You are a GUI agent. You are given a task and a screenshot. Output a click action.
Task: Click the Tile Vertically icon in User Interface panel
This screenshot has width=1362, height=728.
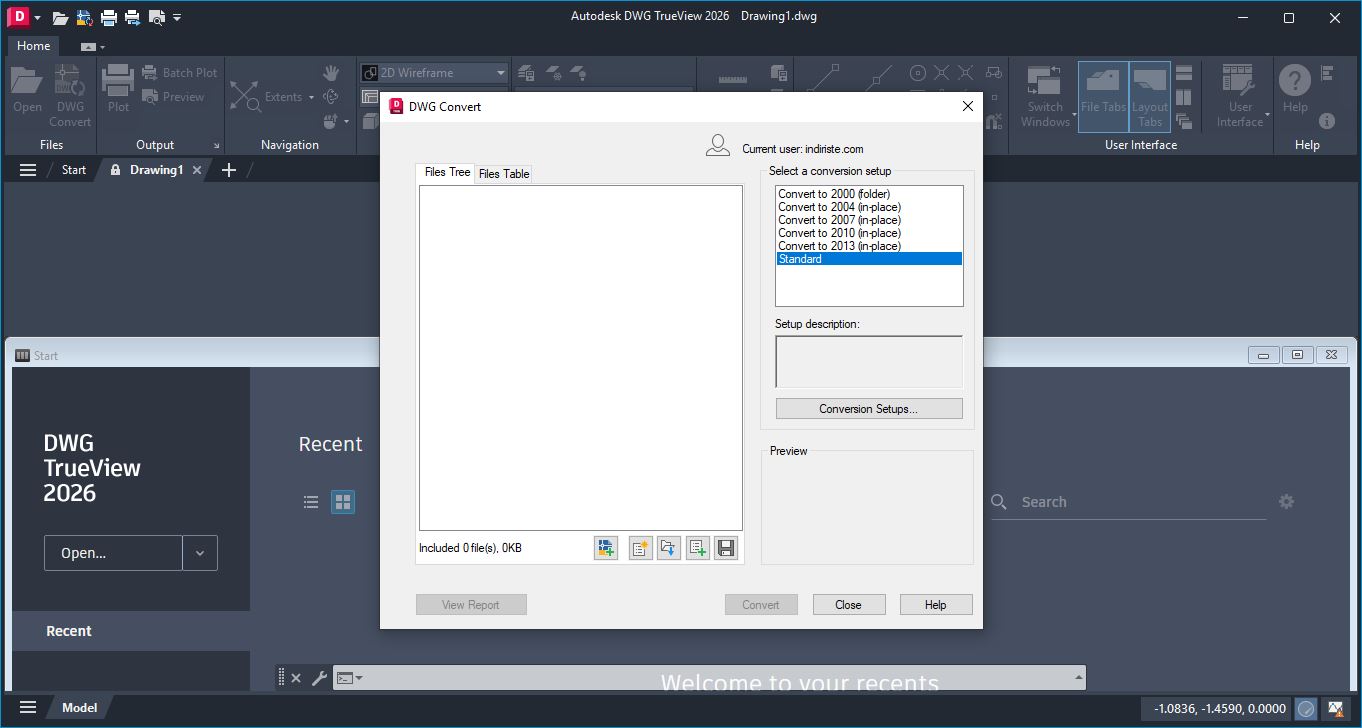(1184, 97)
